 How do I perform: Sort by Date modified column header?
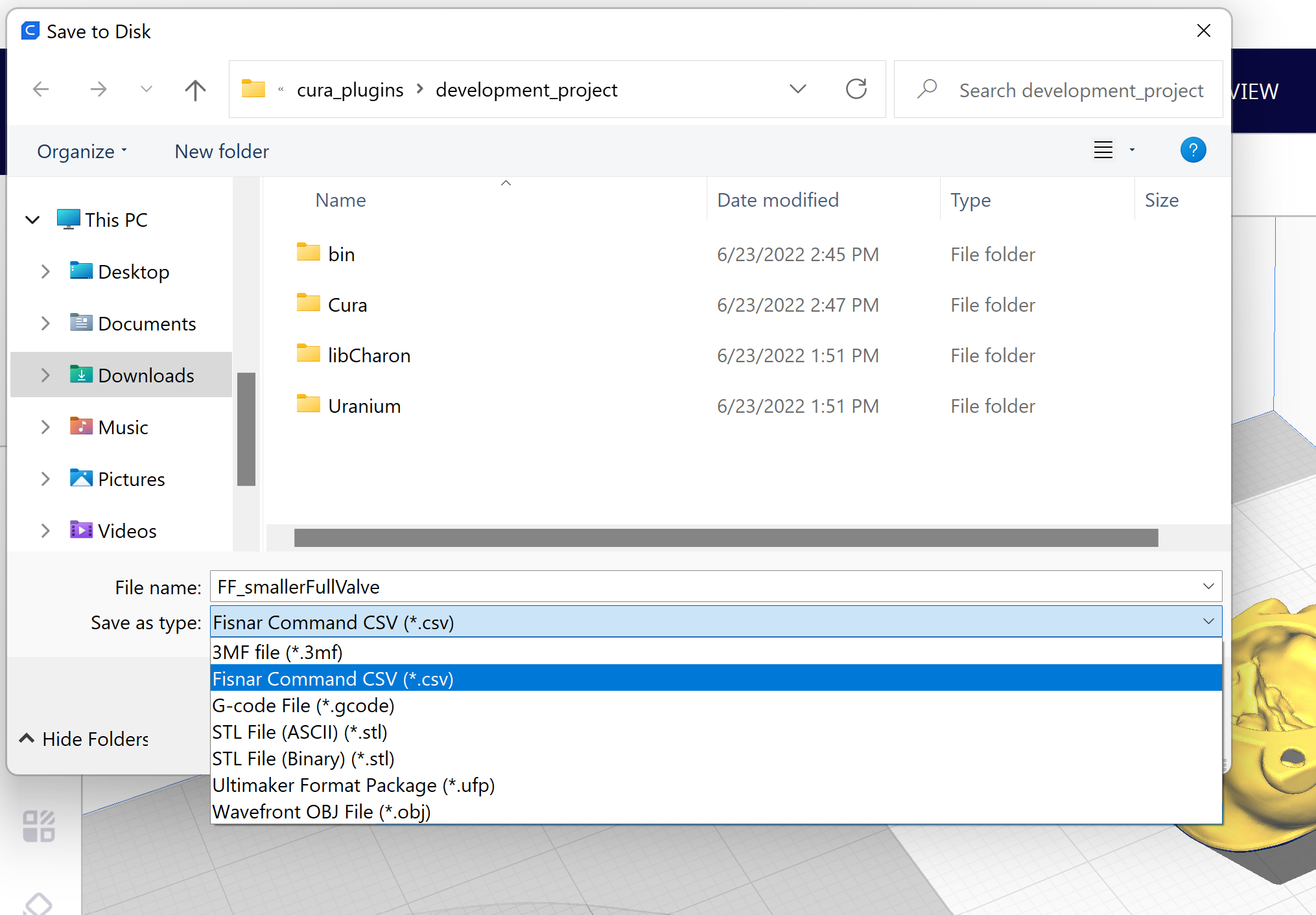coord(778,200)
